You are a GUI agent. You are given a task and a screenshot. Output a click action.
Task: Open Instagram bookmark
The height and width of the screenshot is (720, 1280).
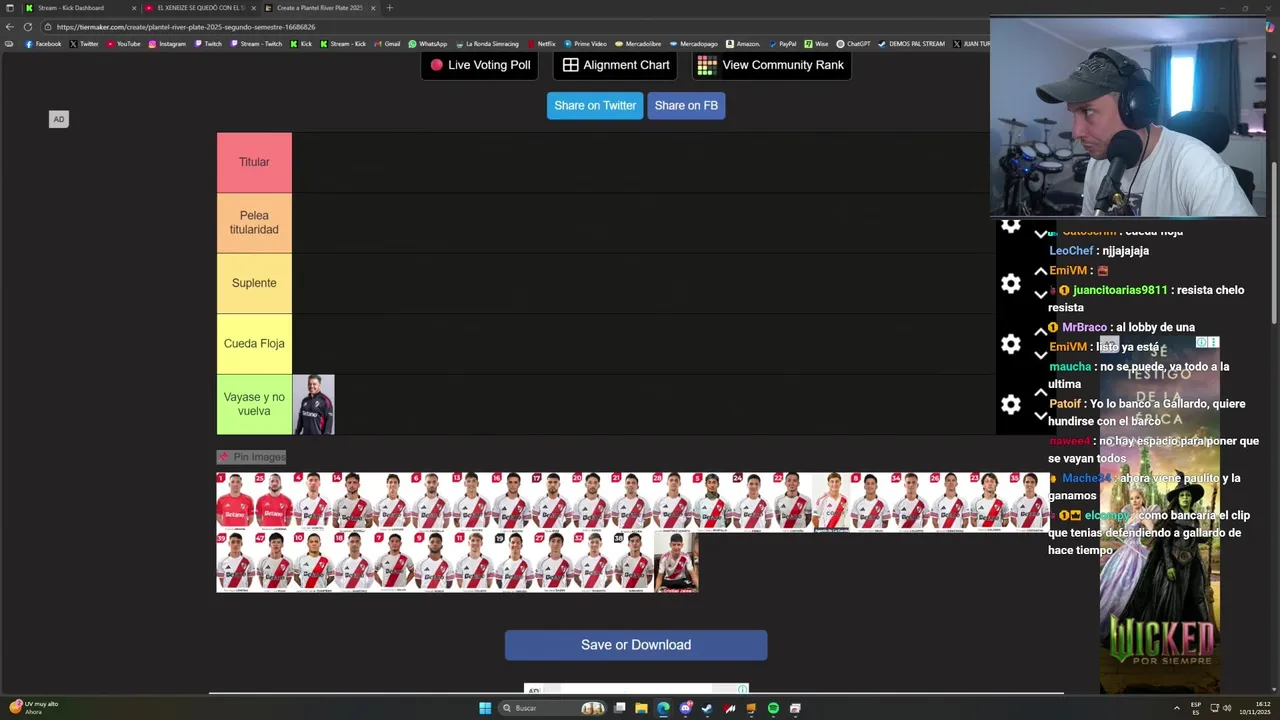pyautogui.click(x=167, y=44)
